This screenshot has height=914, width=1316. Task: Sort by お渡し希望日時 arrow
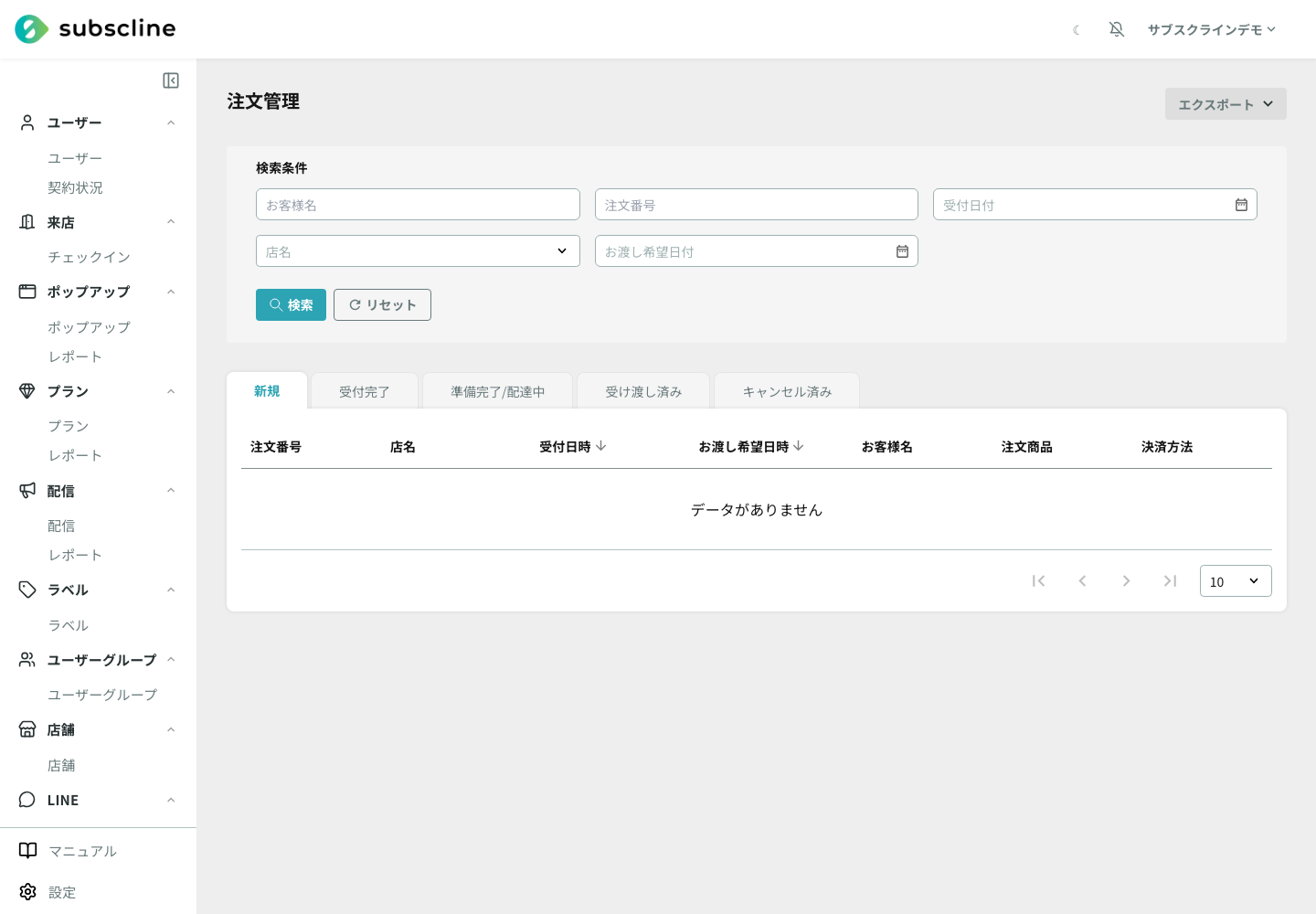click(799, 446)
